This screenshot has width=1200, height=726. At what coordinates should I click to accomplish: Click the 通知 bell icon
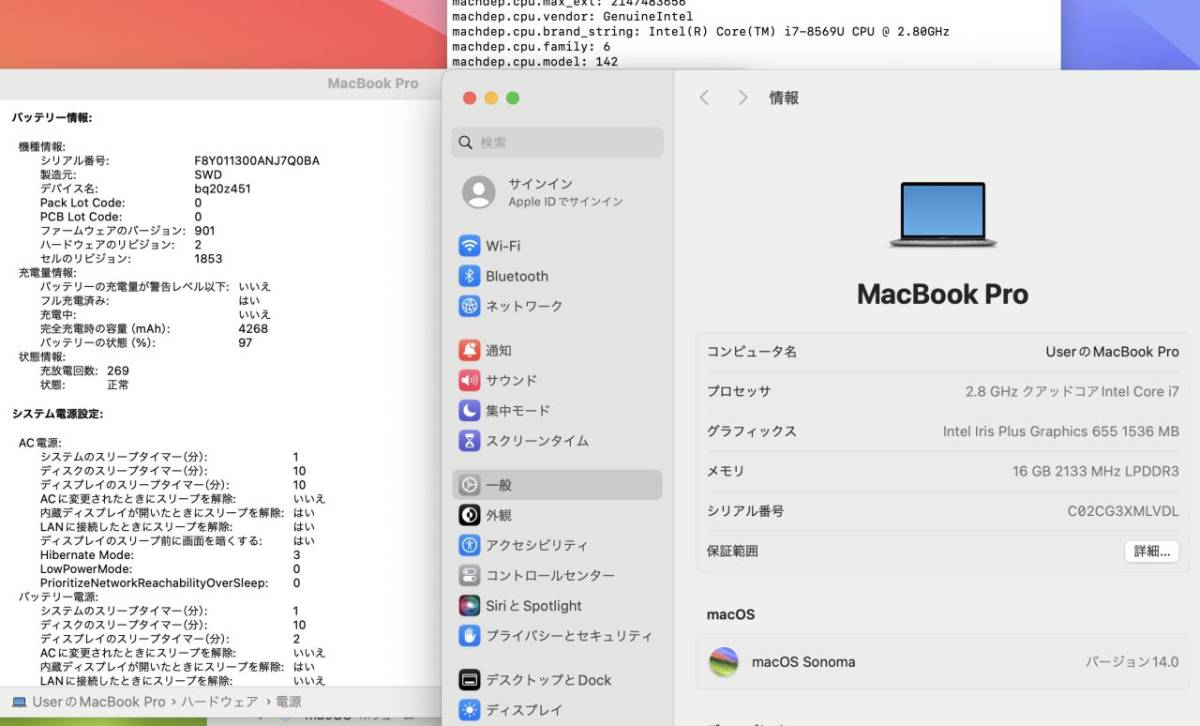469,351
